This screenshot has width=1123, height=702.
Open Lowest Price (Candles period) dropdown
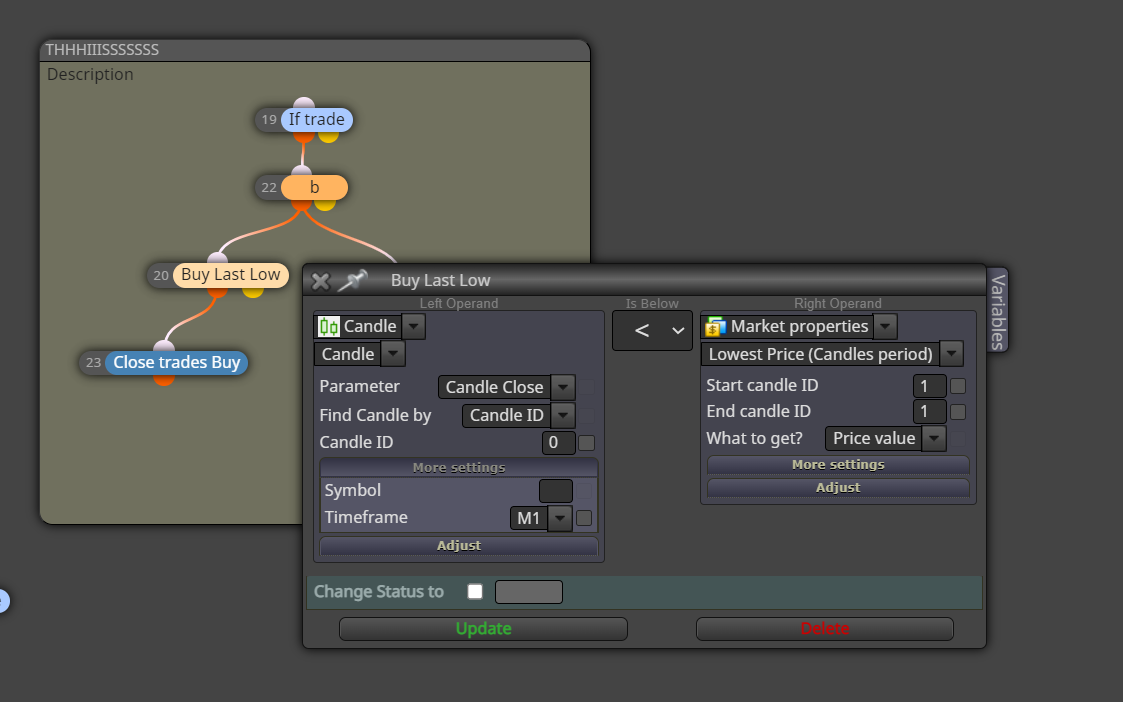click(x=951, y=354)
